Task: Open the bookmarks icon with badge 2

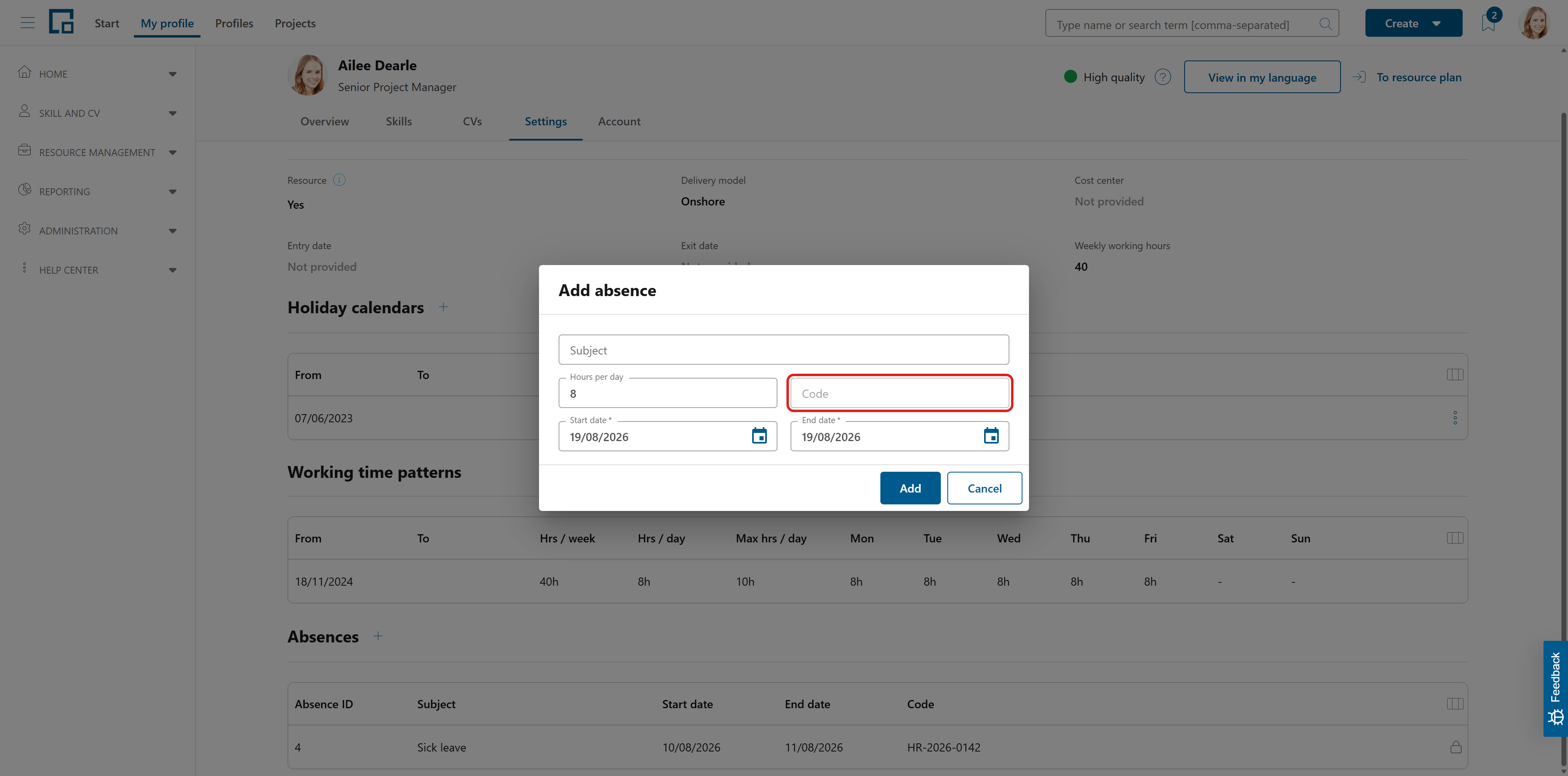Action: pos(1488,23)
